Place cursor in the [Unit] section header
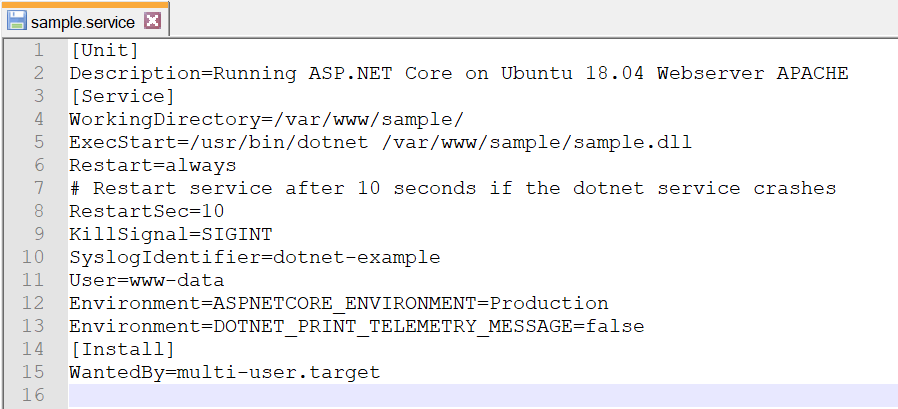The height and width of the screenshot is (409, 898). [104, 50]
